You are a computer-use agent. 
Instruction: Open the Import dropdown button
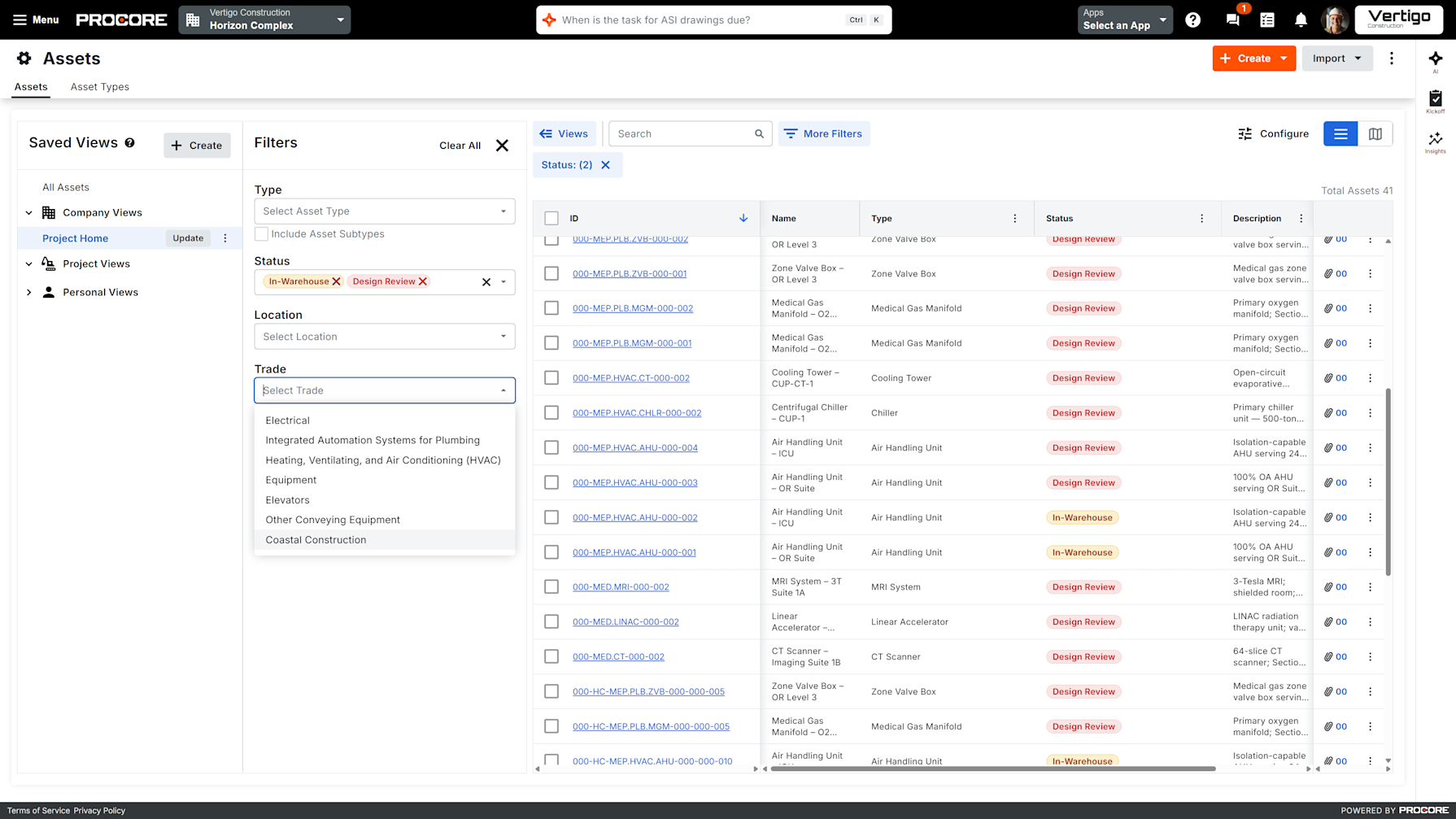[1337, 59]
